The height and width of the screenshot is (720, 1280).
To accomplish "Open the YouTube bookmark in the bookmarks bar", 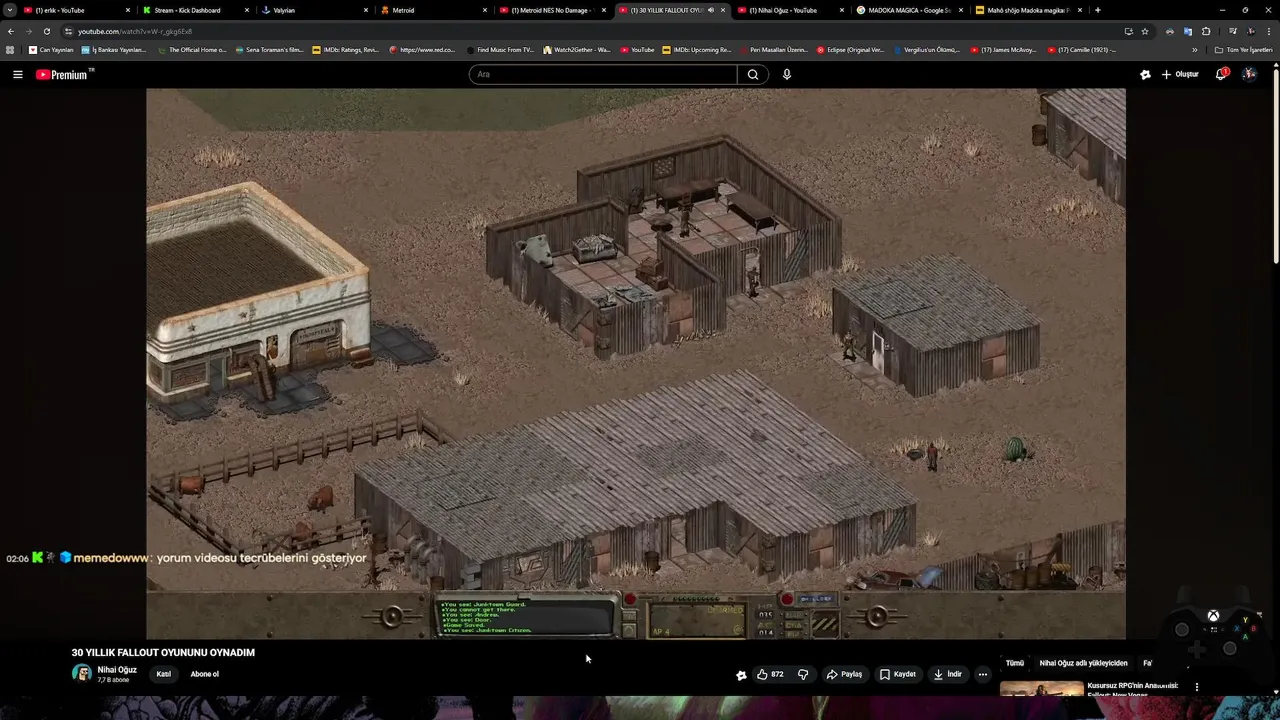I will coord(637,49).
